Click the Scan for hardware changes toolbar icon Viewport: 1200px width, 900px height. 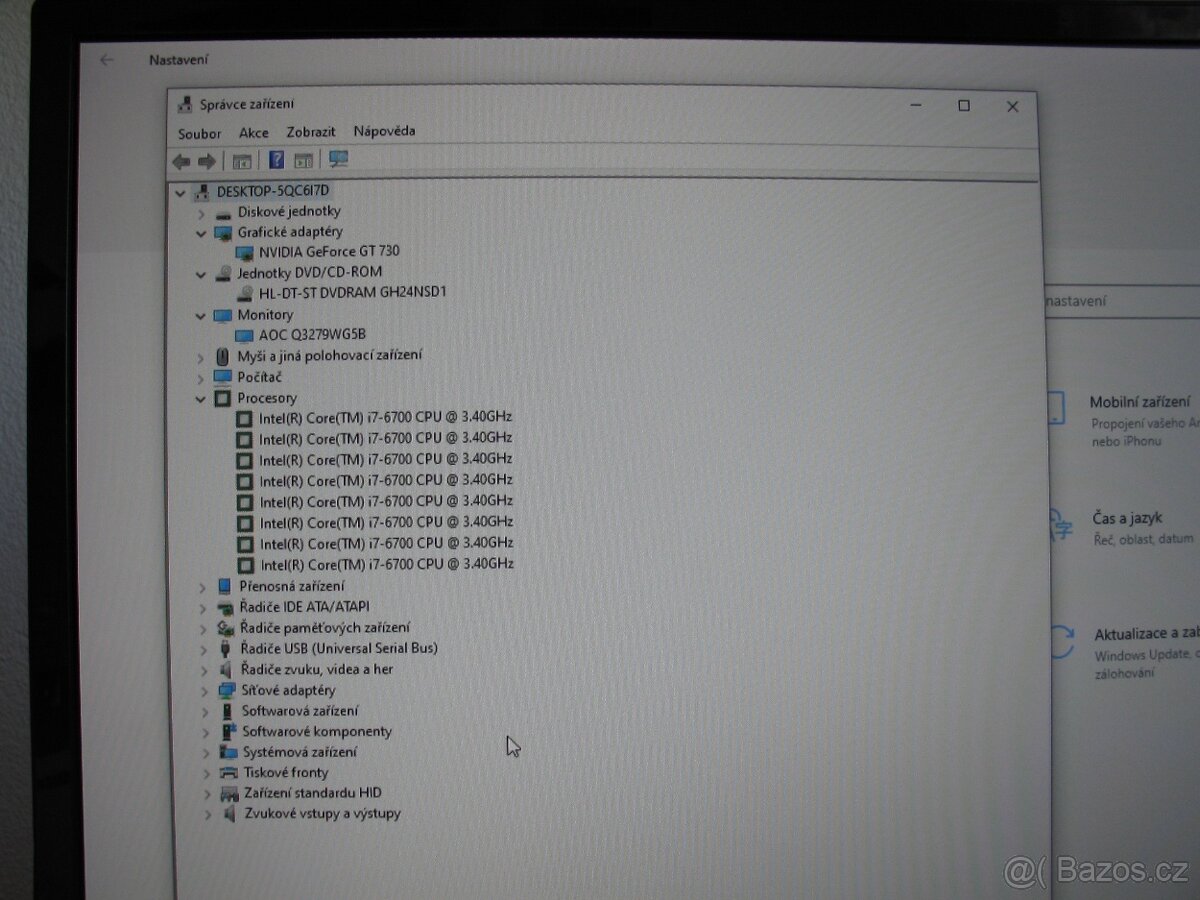click(x=337, y=160)
